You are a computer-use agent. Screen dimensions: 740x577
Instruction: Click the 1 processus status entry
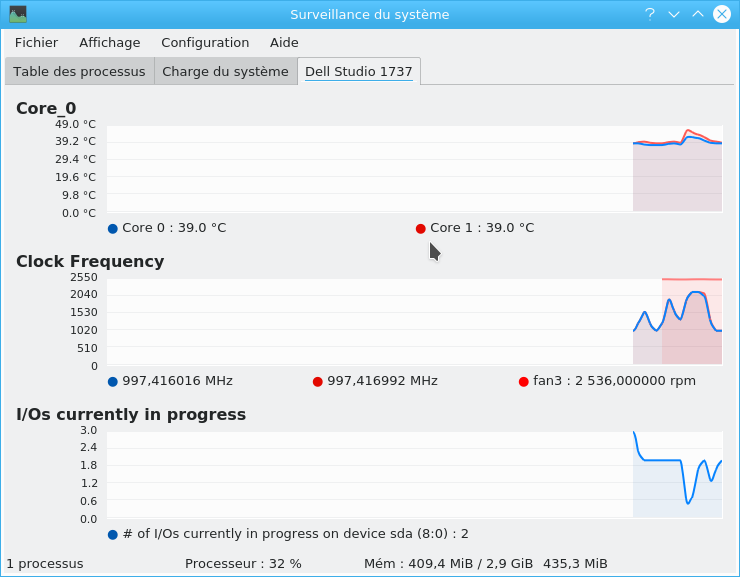45,564
